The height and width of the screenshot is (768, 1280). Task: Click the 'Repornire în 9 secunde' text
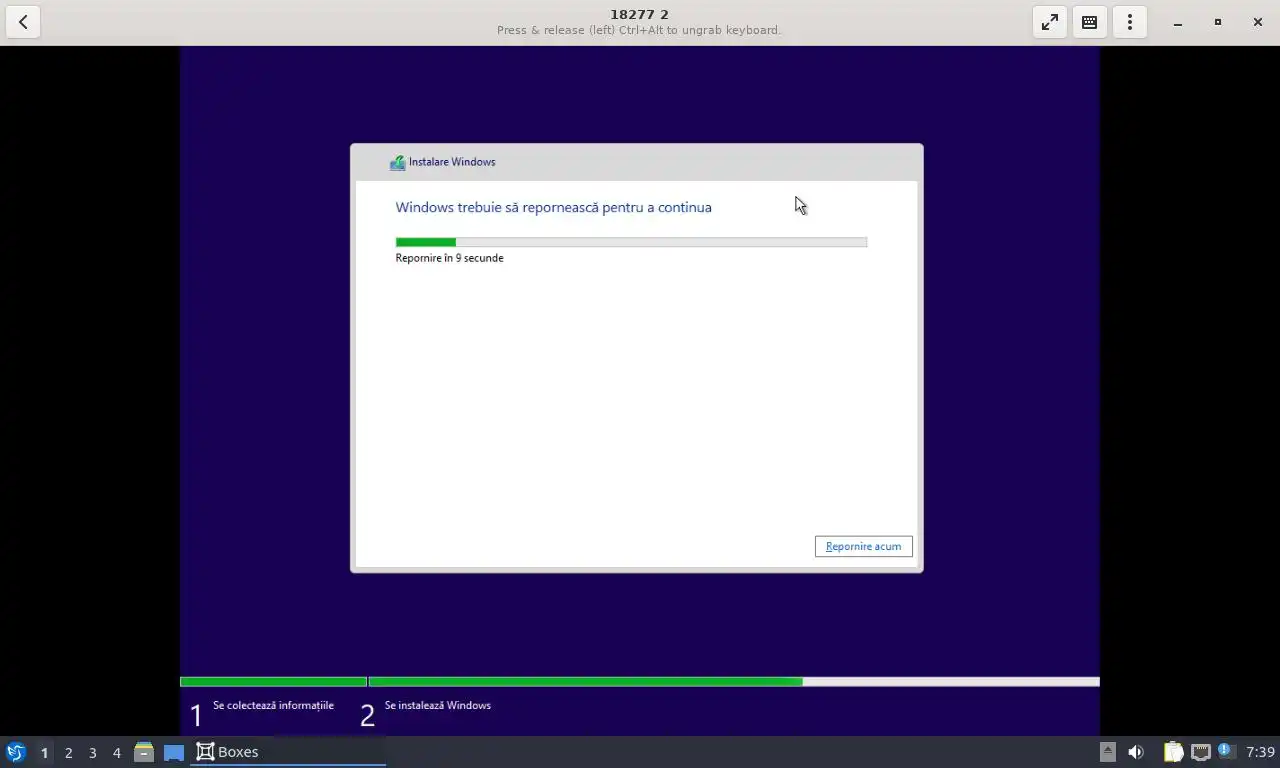[x=449, y=258]
